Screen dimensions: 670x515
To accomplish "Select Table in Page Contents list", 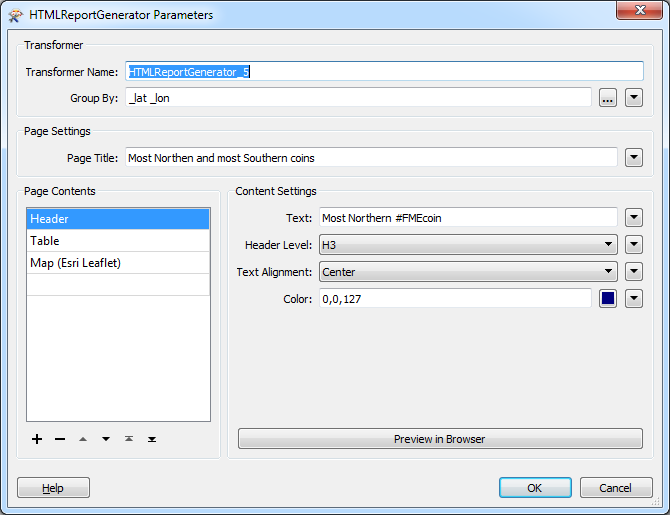I will (x=118, y=241).
